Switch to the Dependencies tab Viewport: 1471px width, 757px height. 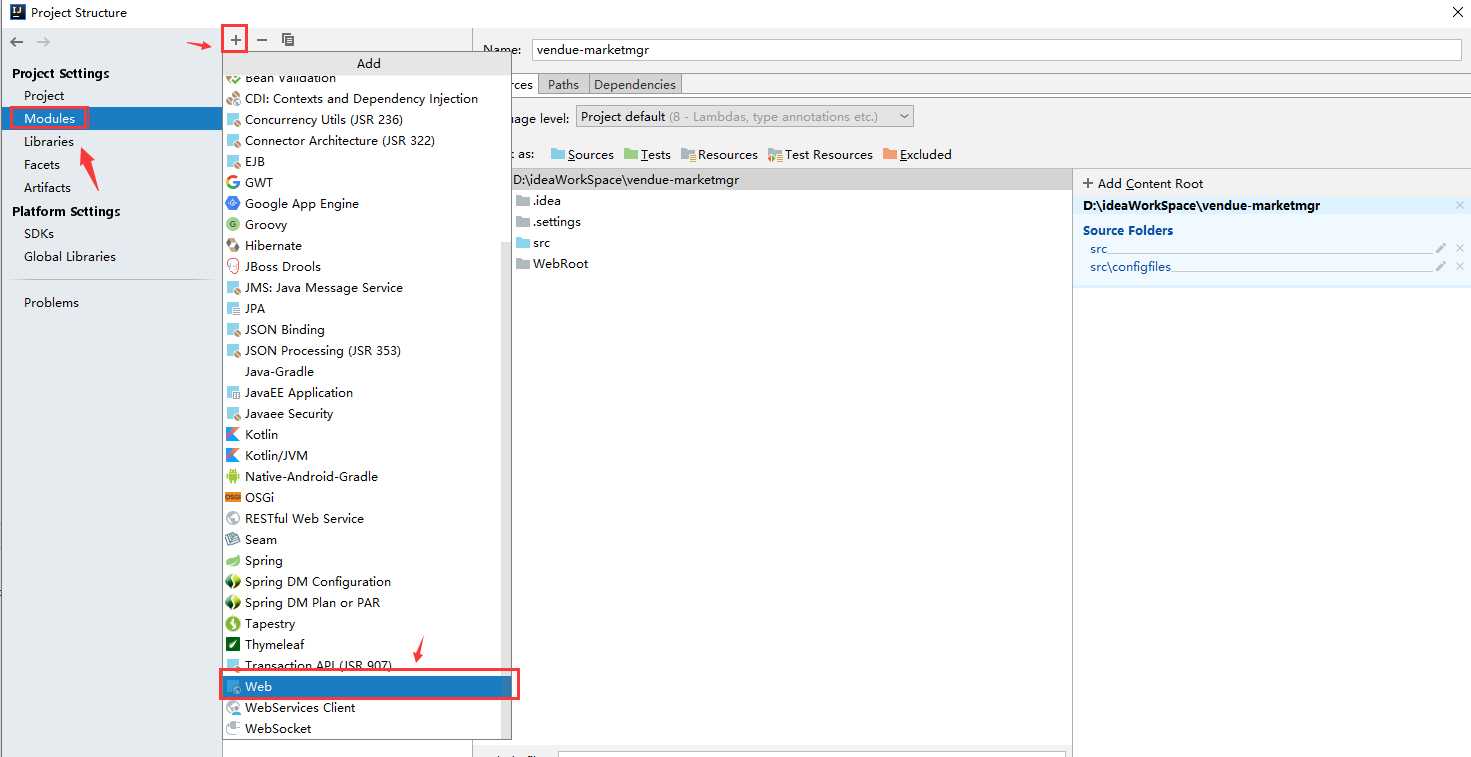(635, 84)
